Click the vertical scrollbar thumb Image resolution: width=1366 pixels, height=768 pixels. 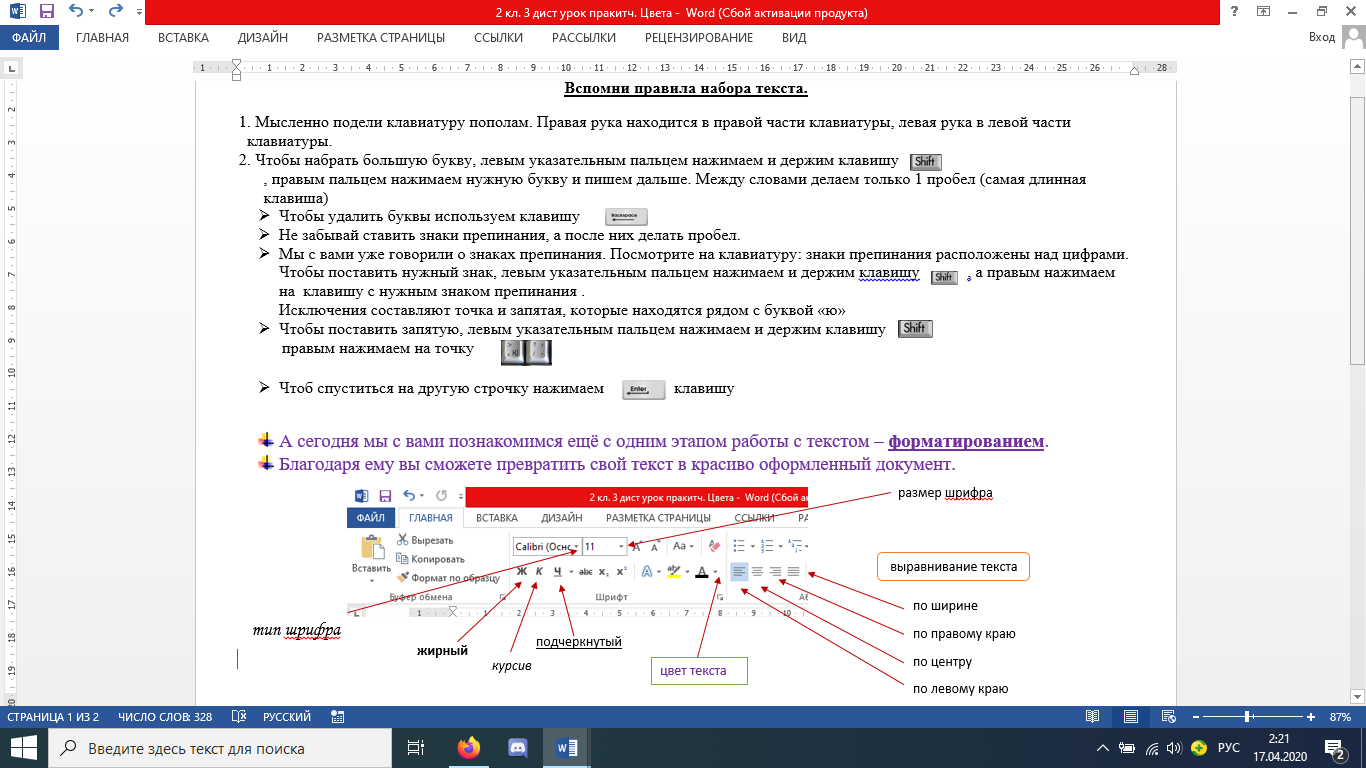pyautogui.click(x=1357, y=230)
